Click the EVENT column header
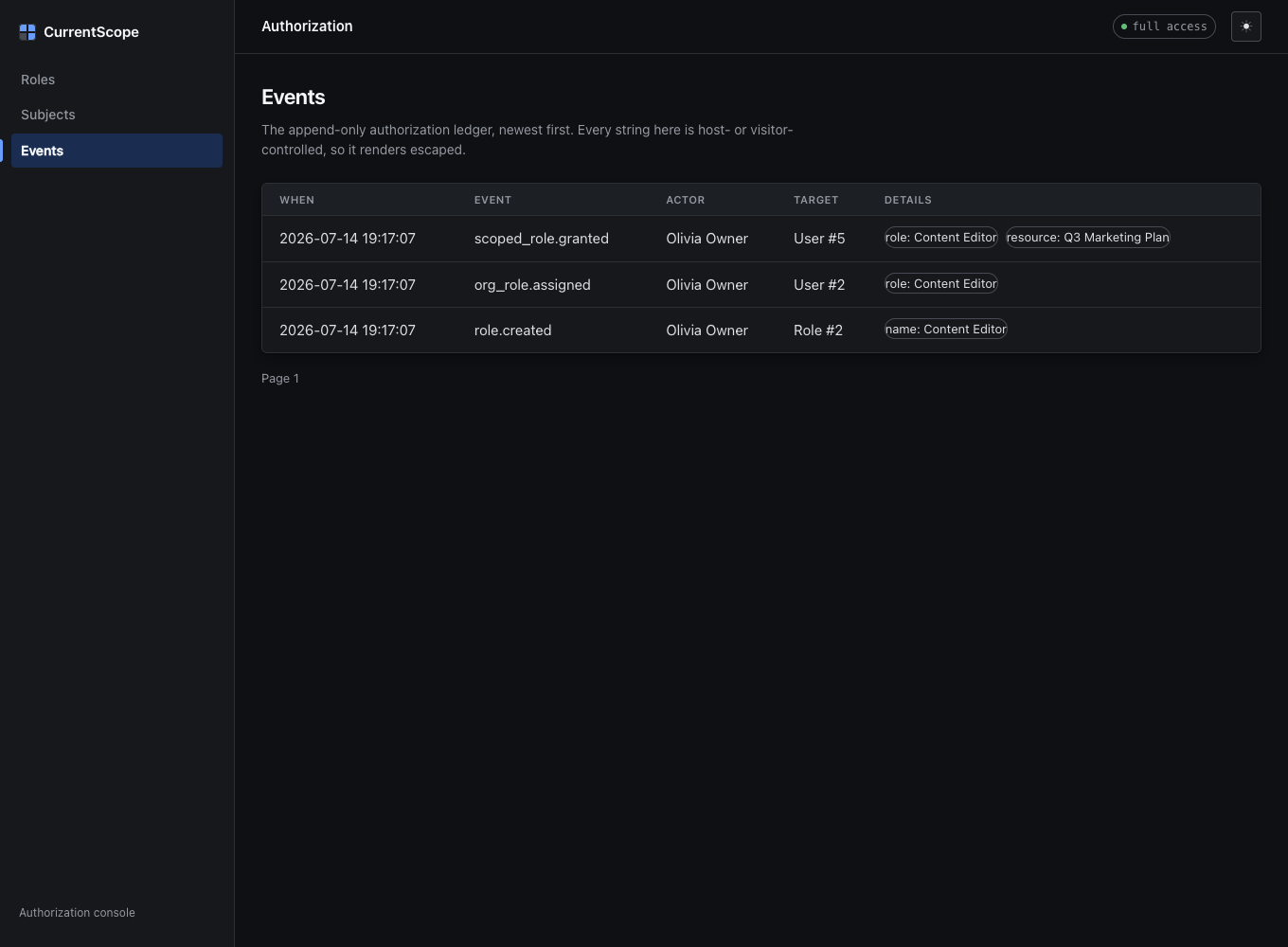 point(492,200)
